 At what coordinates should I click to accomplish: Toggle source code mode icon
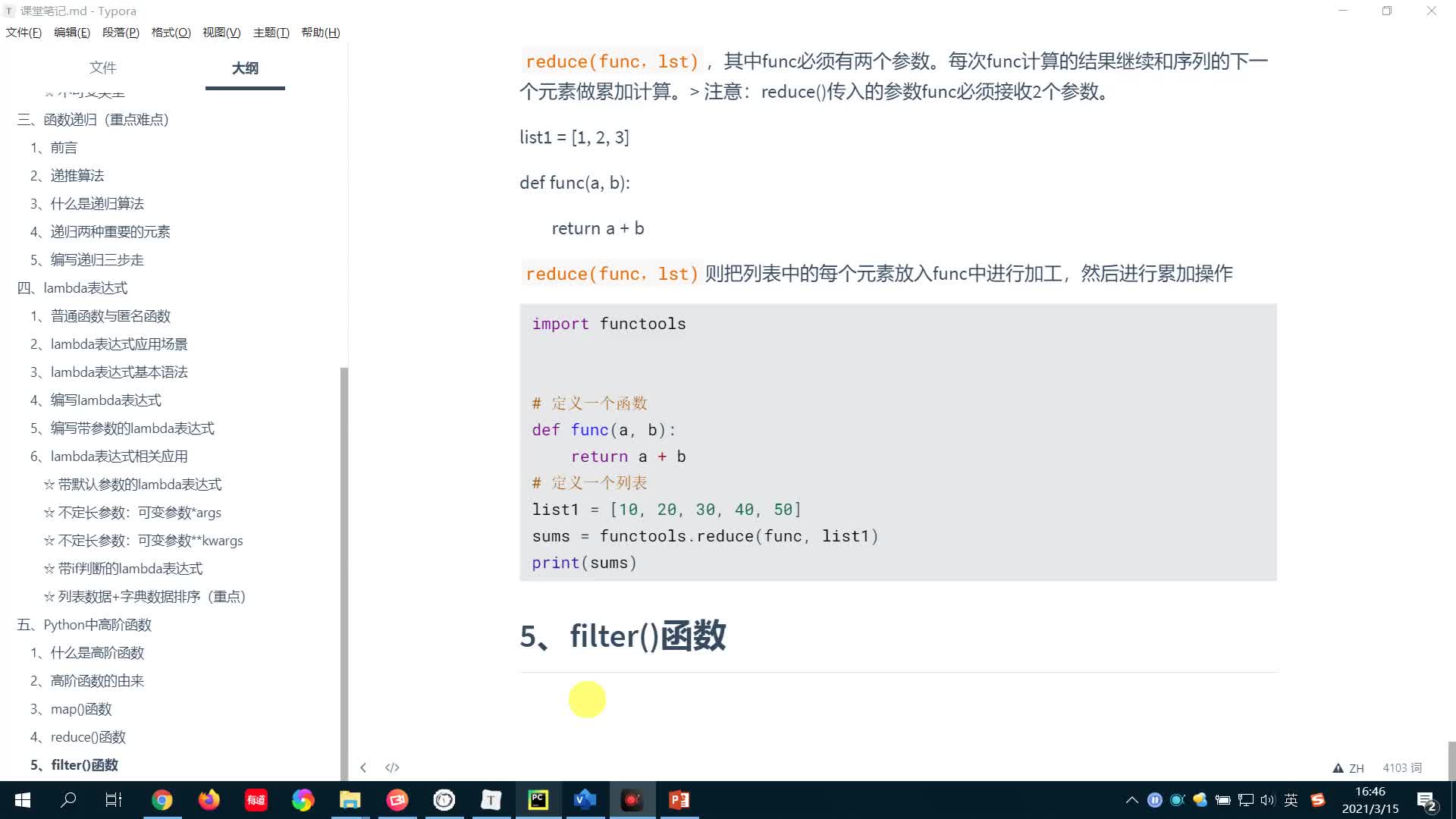tap(392, 767)
